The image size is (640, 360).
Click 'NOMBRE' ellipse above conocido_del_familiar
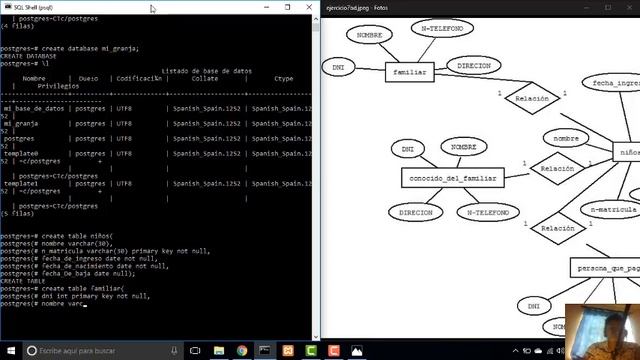(x=464, y=147)
